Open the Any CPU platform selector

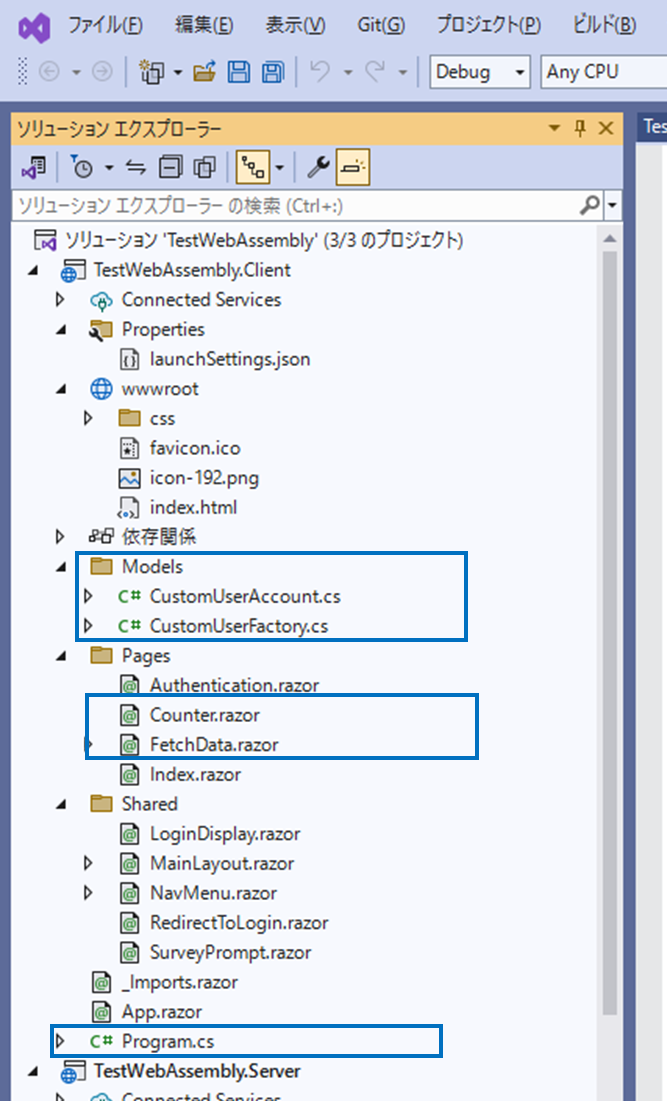600,71
